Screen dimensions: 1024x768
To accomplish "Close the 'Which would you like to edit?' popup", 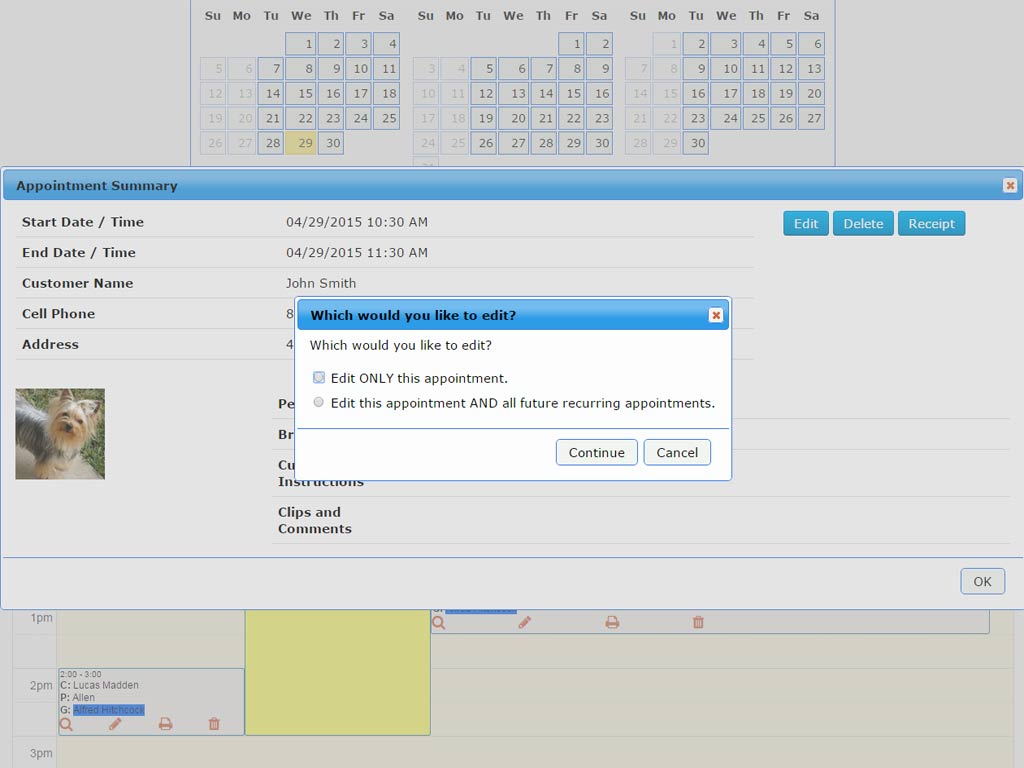I will point(716,315).
